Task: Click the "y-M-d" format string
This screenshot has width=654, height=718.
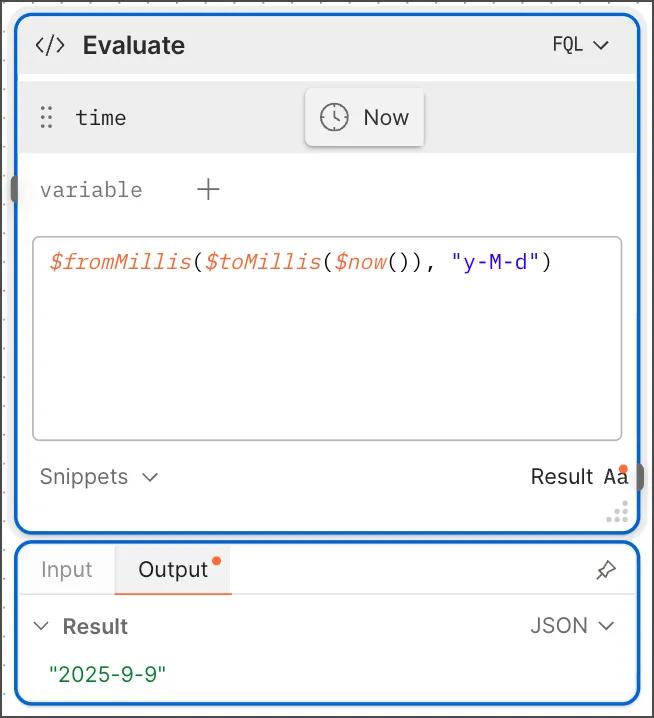Action: click(x=495, y=262)
